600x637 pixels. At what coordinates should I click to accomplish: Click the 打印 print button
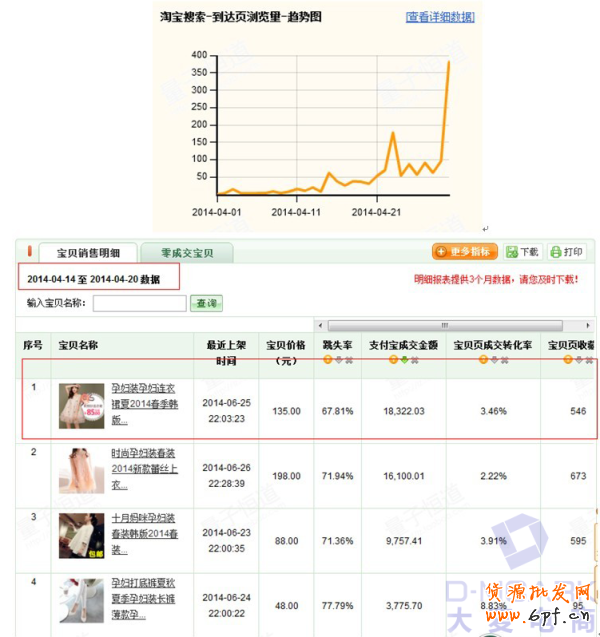(x=567, y=252)
